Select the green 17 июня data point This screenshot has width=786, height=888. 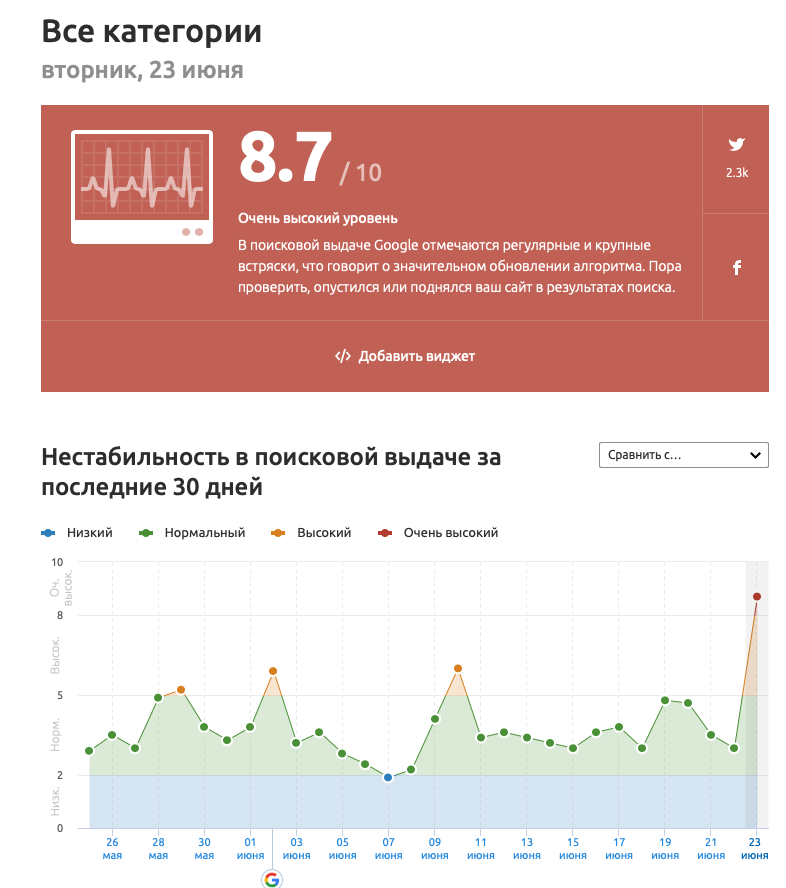tap(619, 727)
